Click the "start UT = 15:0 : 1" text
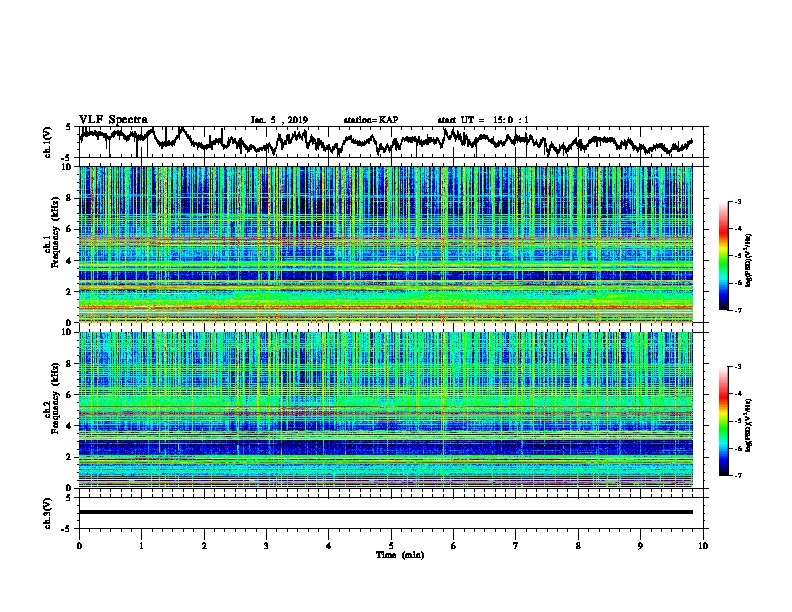Image resolution: width=792 pixels, height=612 pixels. pos(483,120)
